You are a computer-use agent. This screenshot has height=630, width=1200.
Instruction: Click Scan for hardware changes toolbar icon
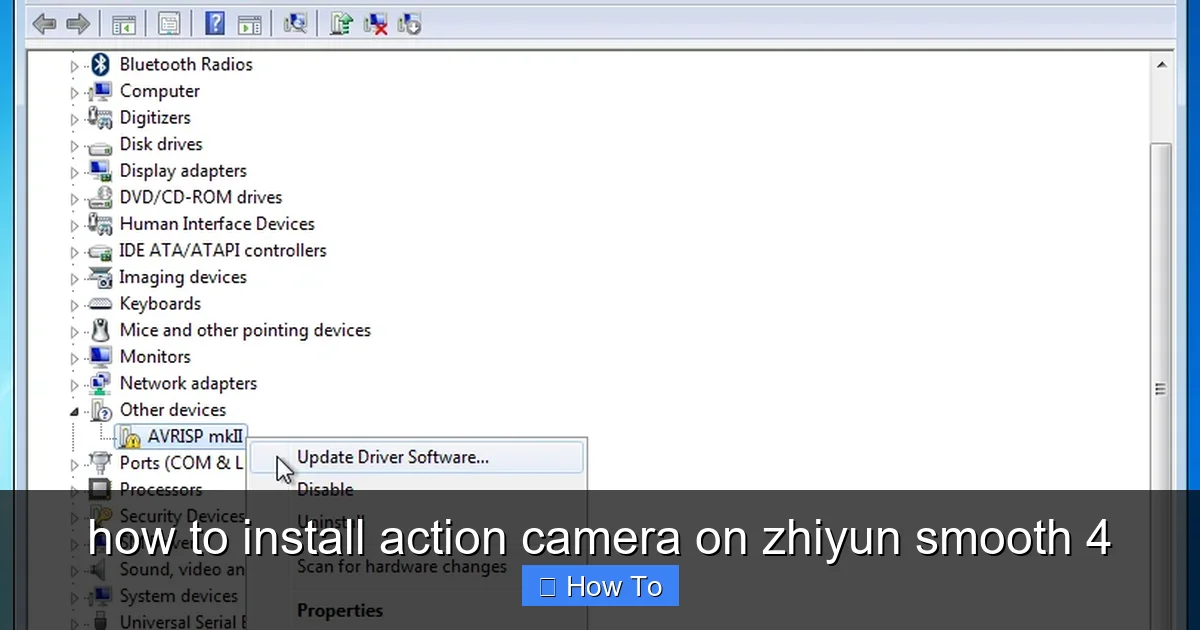coord(295,23)
